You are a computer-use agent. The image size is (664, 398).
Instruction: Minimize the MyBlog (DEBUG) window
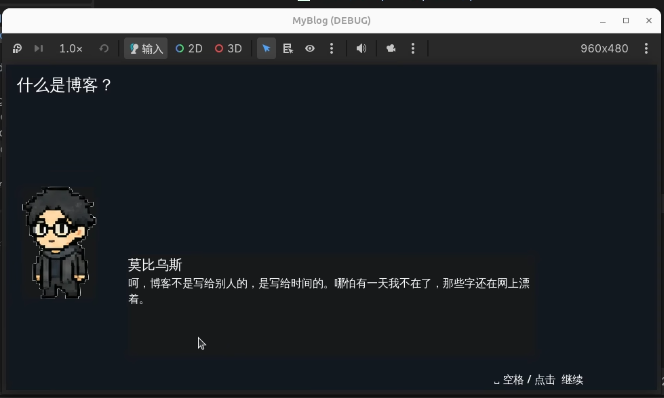tap(603, 21)
